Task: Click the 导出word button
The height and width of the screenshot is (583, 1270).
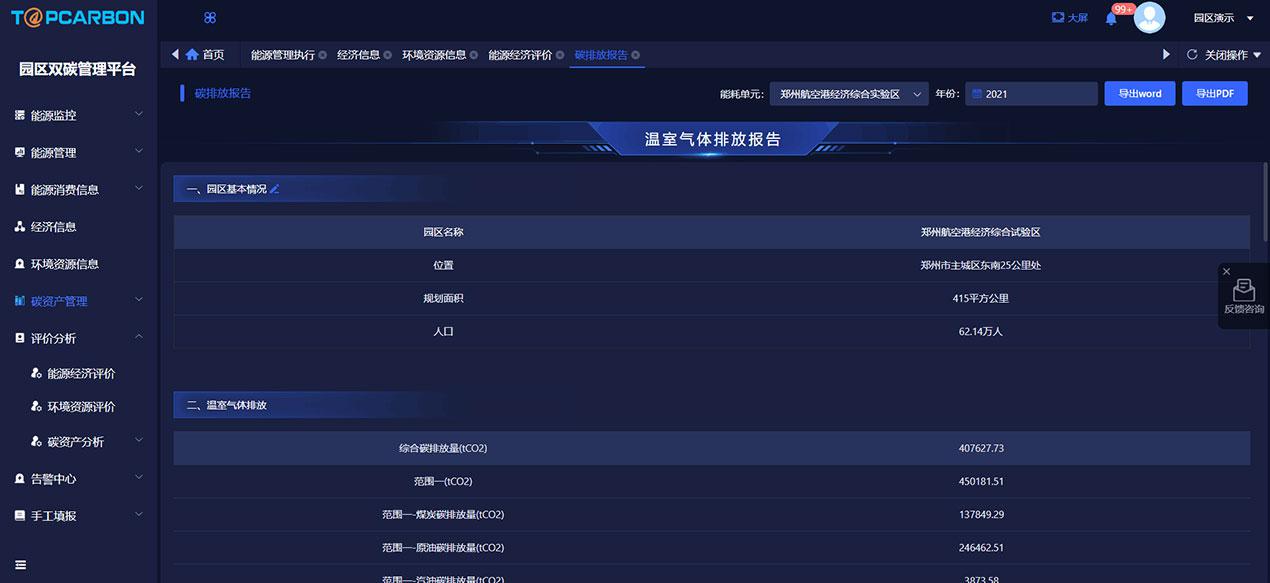Action: pos(1140,94)
